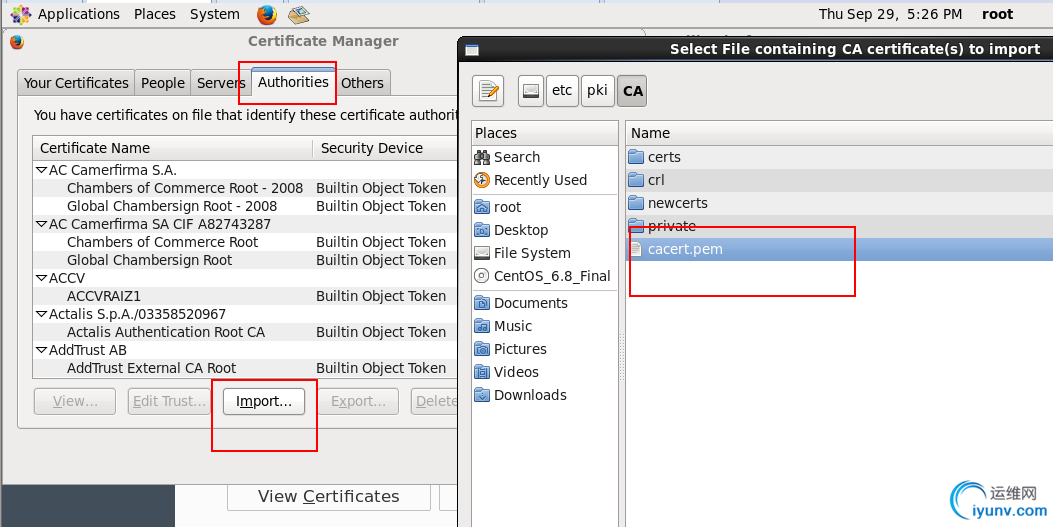Click the Import... button
The width and height of the screenshot is (1053, 527).
pyautogui.click(x=264, y=401)
